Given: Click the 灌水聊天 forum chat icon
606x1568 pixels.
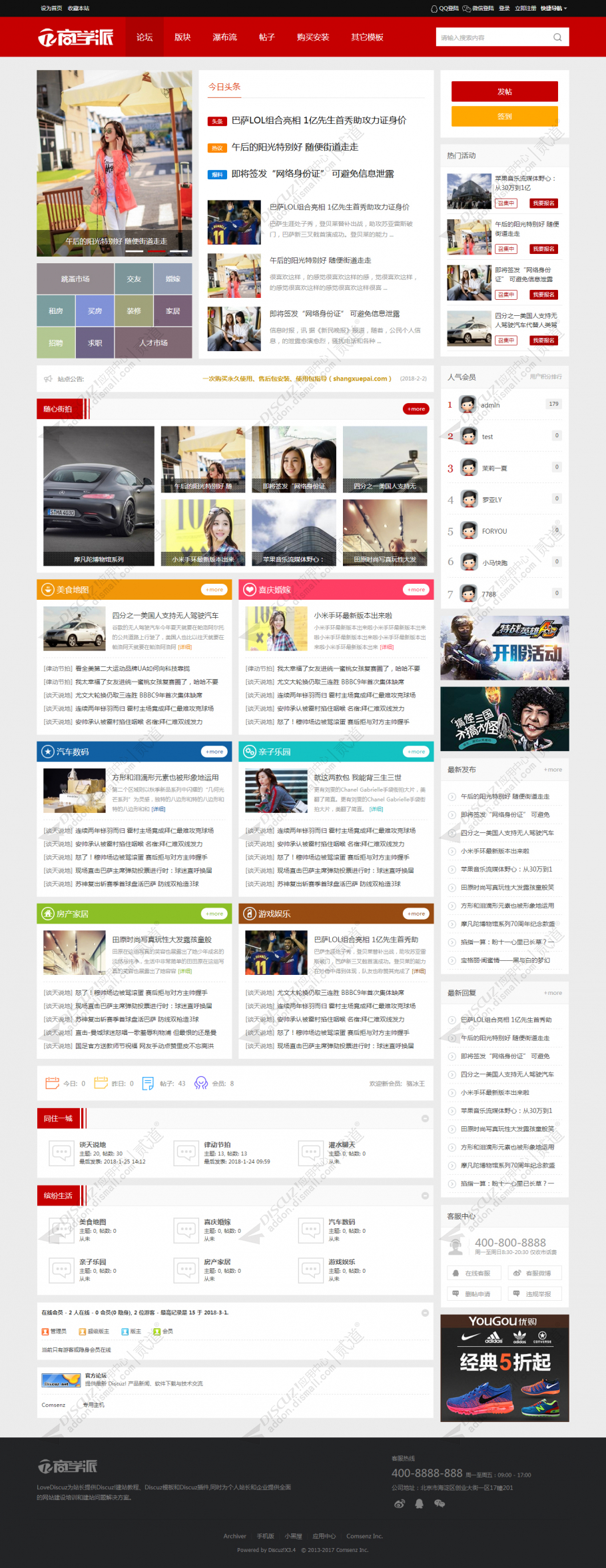Looking at the screenshot, I should pos(310,1152).
